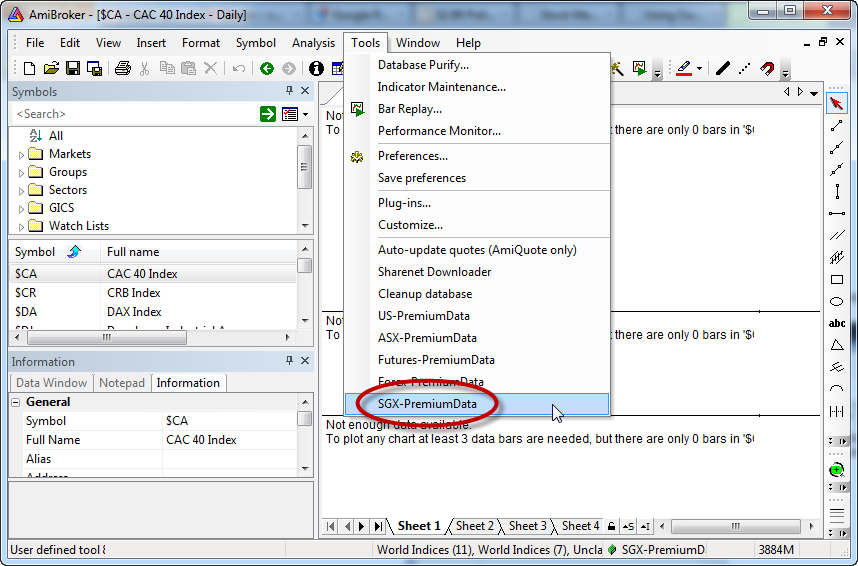Screen dimensions: 858x566
Task: Switch to Sheet 2 tab
Action: 474,526
